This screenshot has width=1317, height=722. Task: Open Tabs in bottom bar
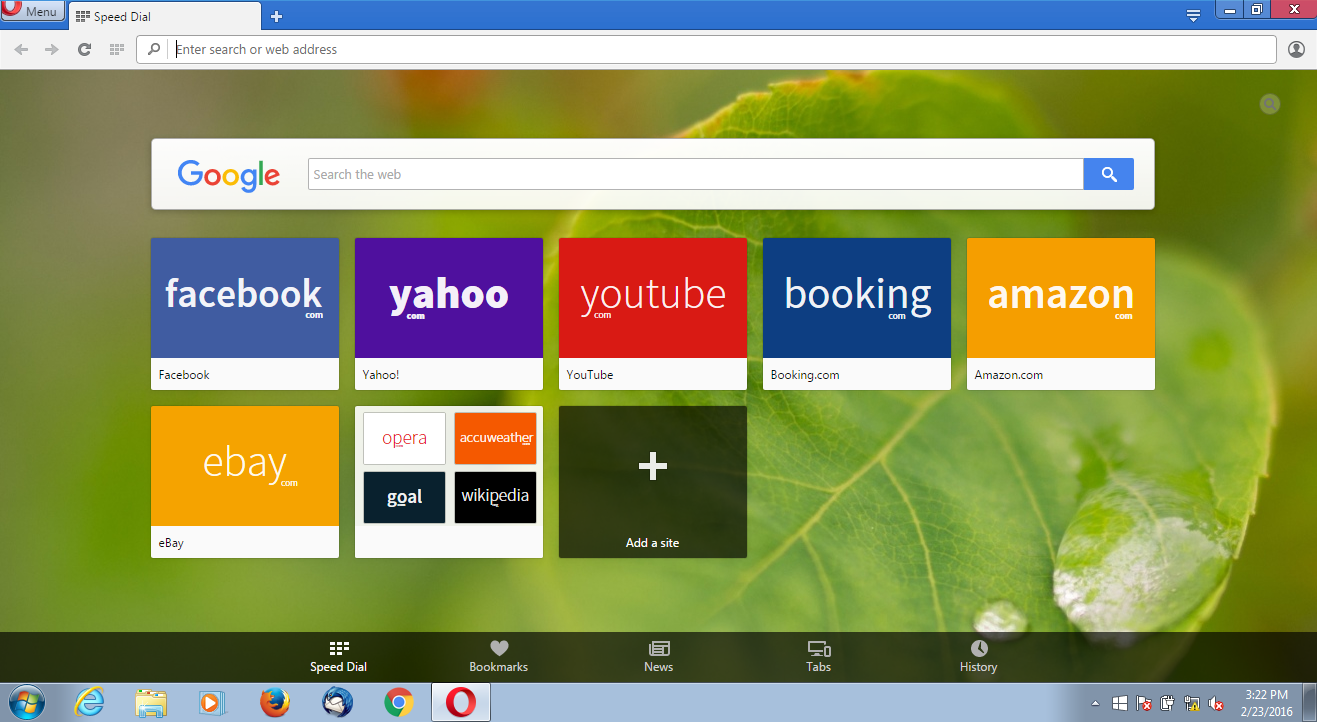coord(819,657)
